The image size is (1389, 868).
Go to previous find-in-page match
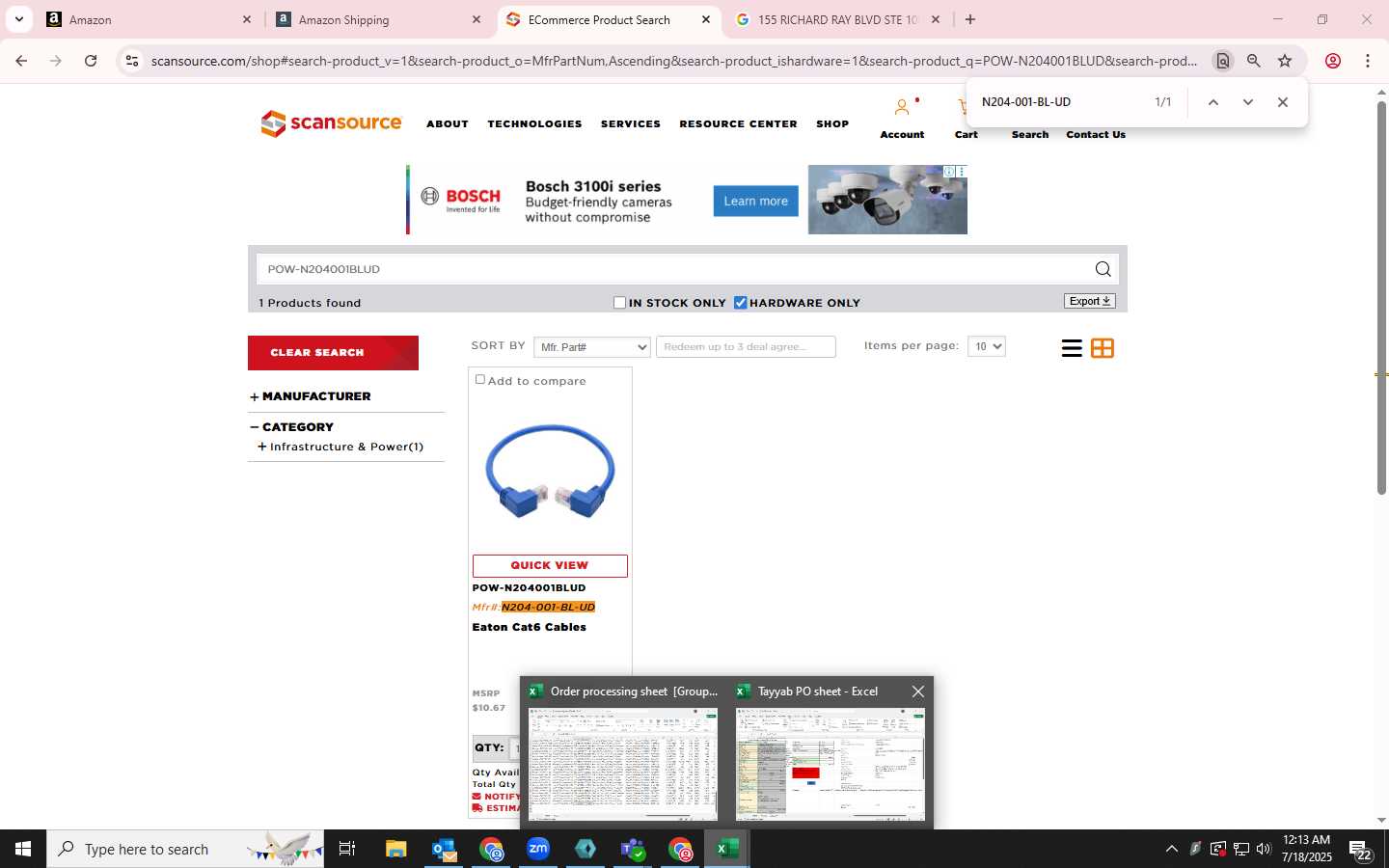tap(1213, 102)
